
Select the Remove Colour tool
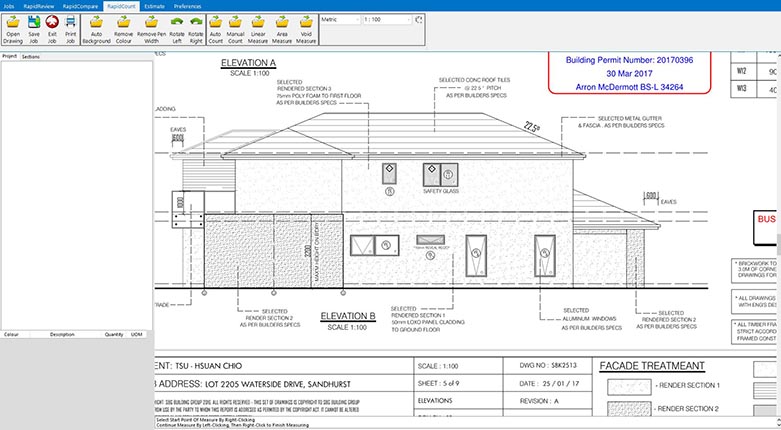click(x=124, y=29)
